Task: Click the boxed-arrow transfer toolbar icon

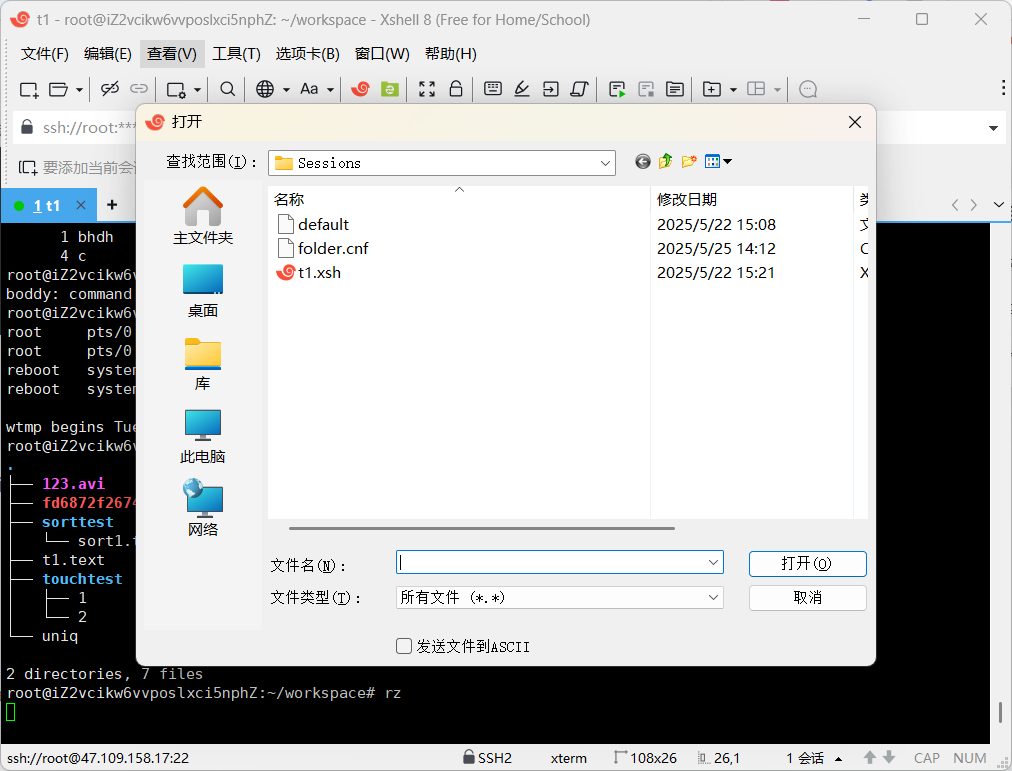Action: [x=551, y=89]
